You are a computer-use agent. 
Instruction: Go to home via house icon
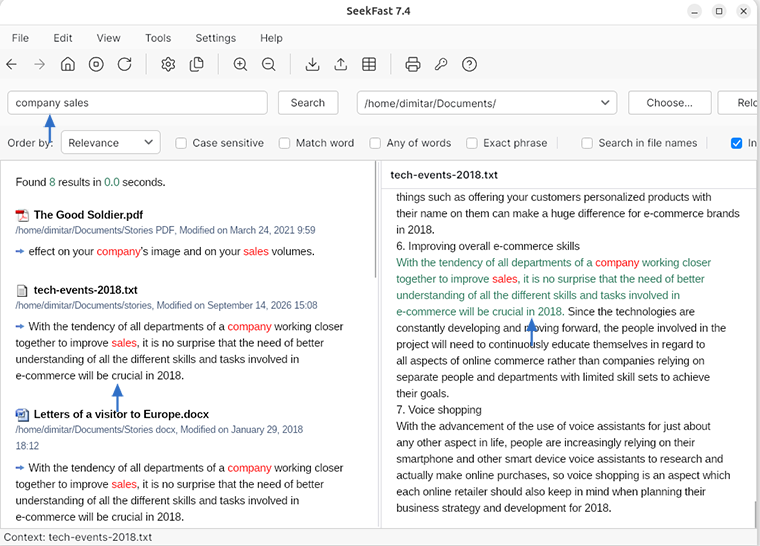(x=68, y=64)
